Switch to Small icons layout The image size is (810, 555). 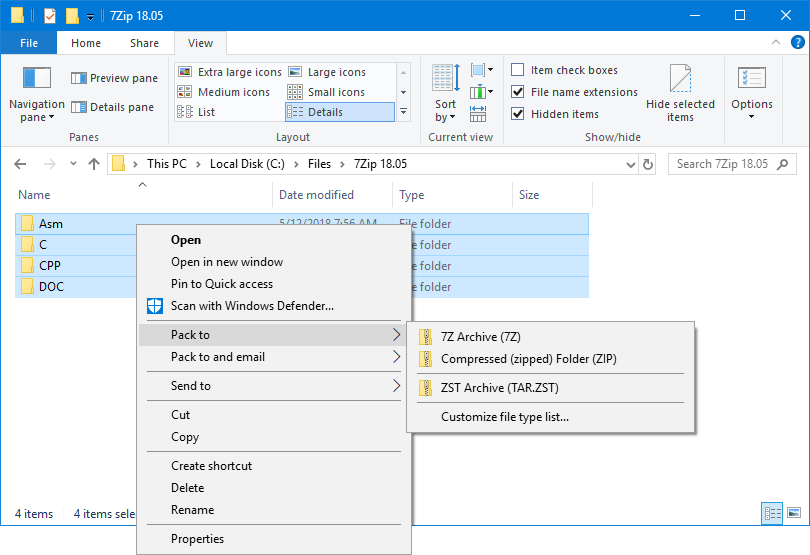click(326, 92)
